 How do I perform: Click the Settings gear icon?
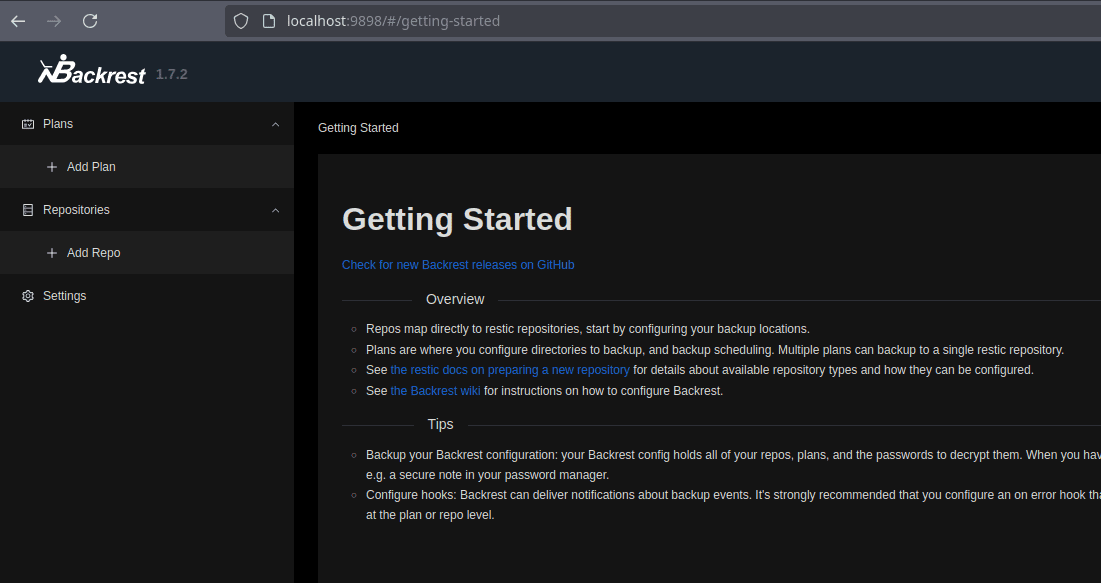[x=28, y=296]
